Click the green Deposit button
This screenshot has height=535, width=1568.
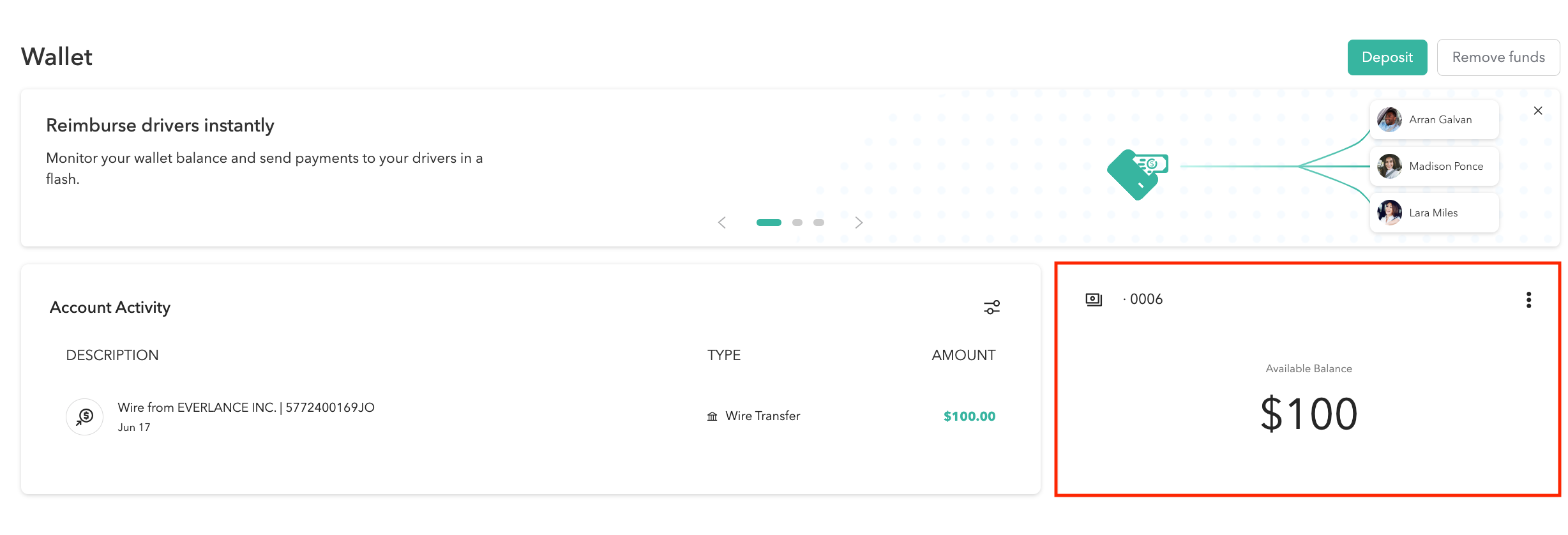[1387, 57]
